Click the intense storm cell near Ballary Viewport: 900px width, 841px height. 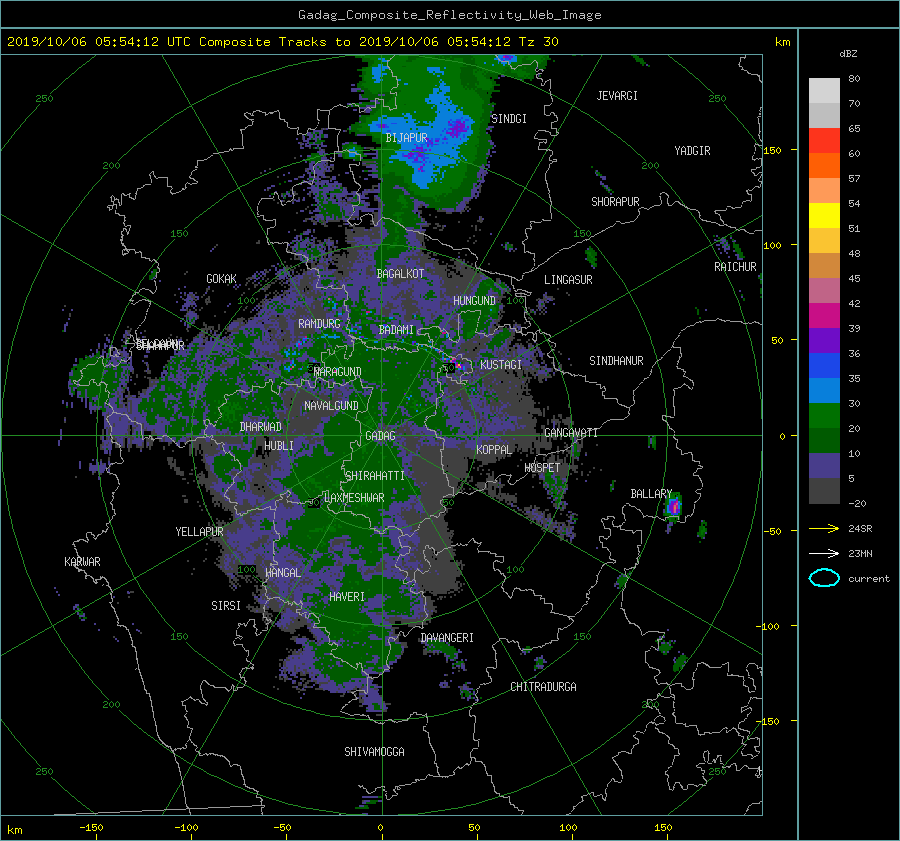click(x=674, y=506)
